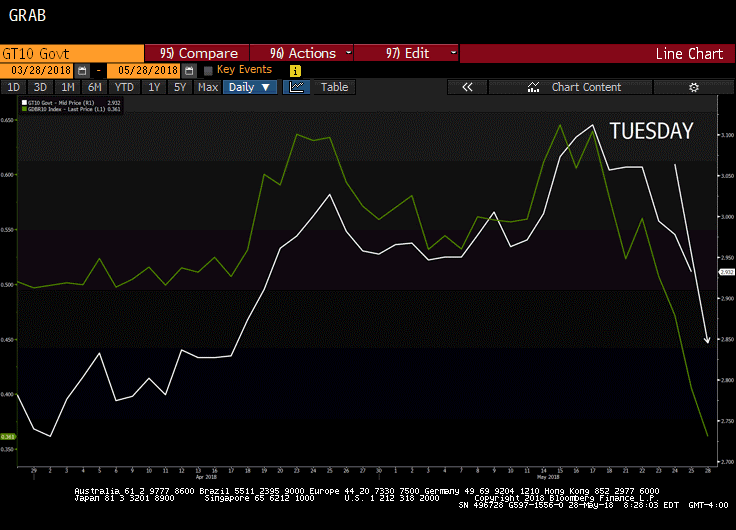Open the Actions dropdown arrow
Image resolution: width=736 pixels, height=530 pixels.
[x=348, y=53]
